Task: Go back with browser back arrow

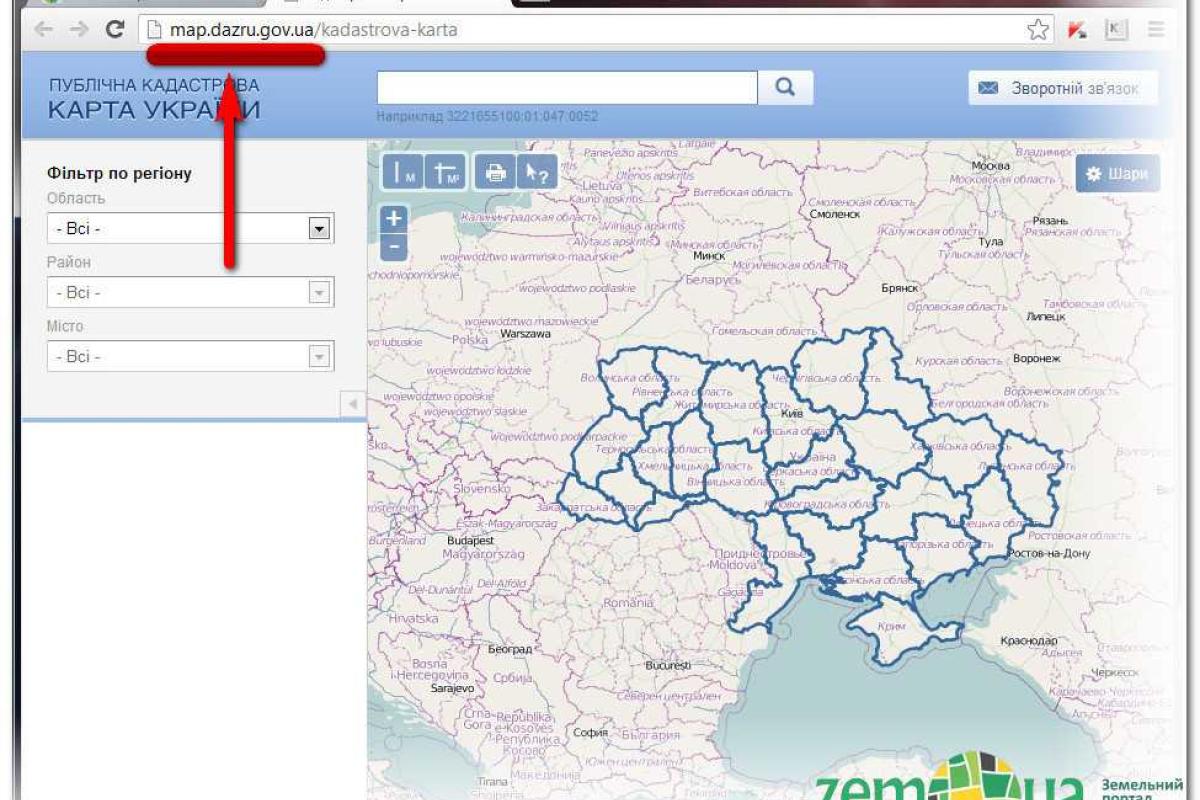Action: point(43,30)
